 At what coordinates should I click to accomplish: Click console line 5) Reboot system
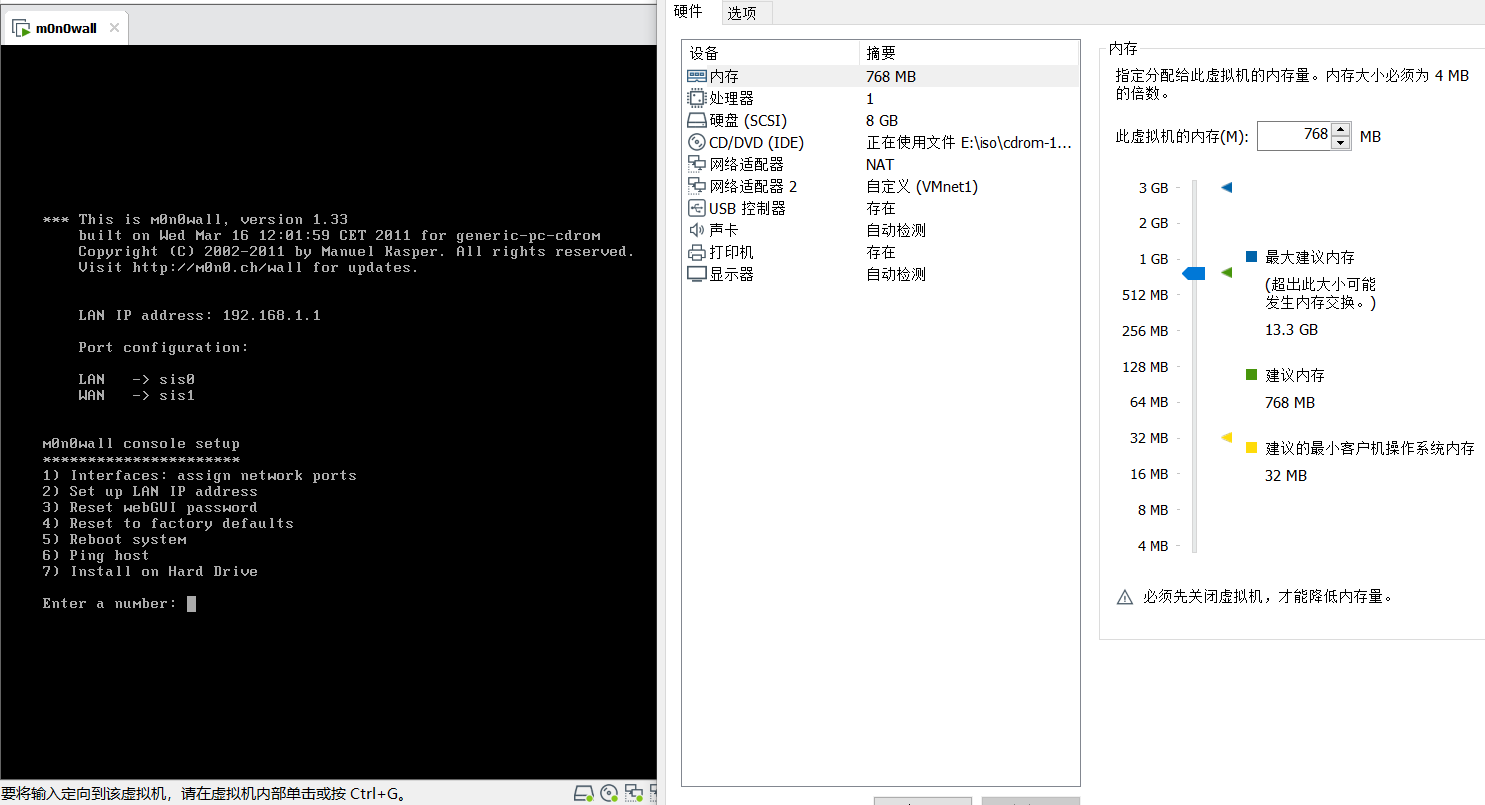point(114,539)
